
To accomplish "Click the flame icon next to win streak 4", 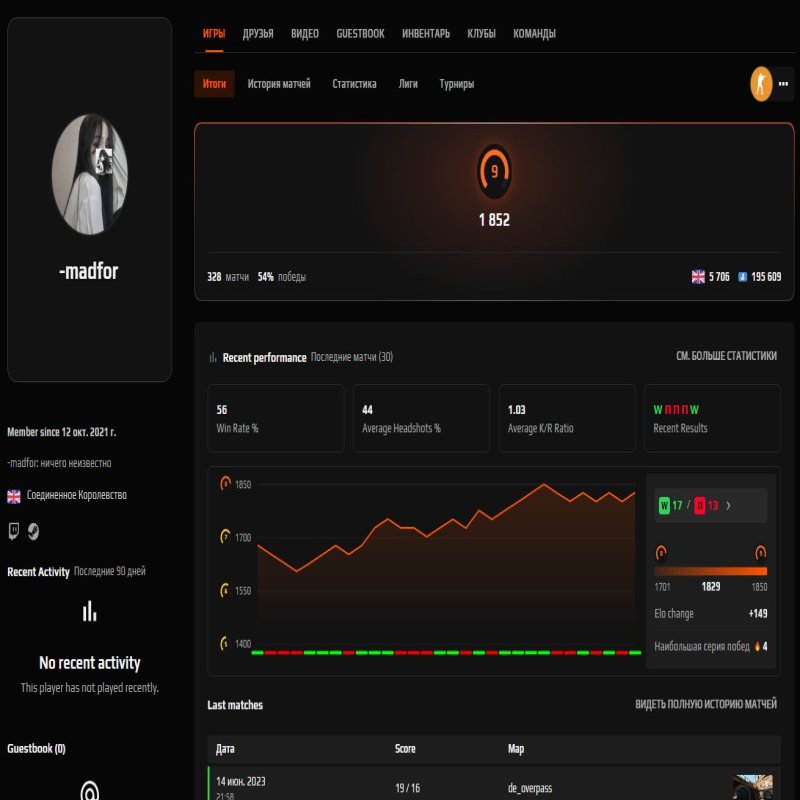I will [757, 647].
